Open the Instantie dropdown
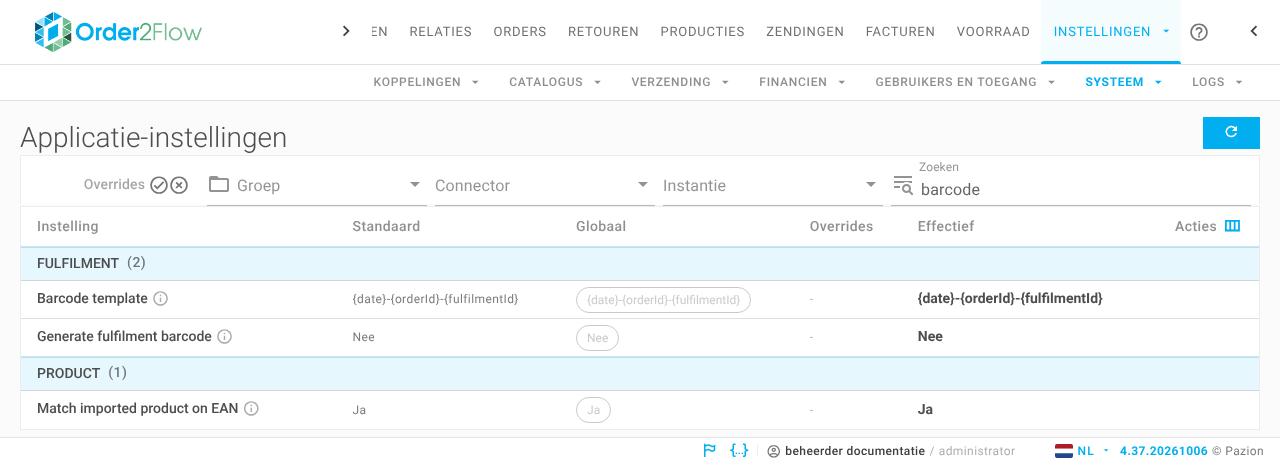The width and height of the screenshot is (1280, 460). click(771, 186)
